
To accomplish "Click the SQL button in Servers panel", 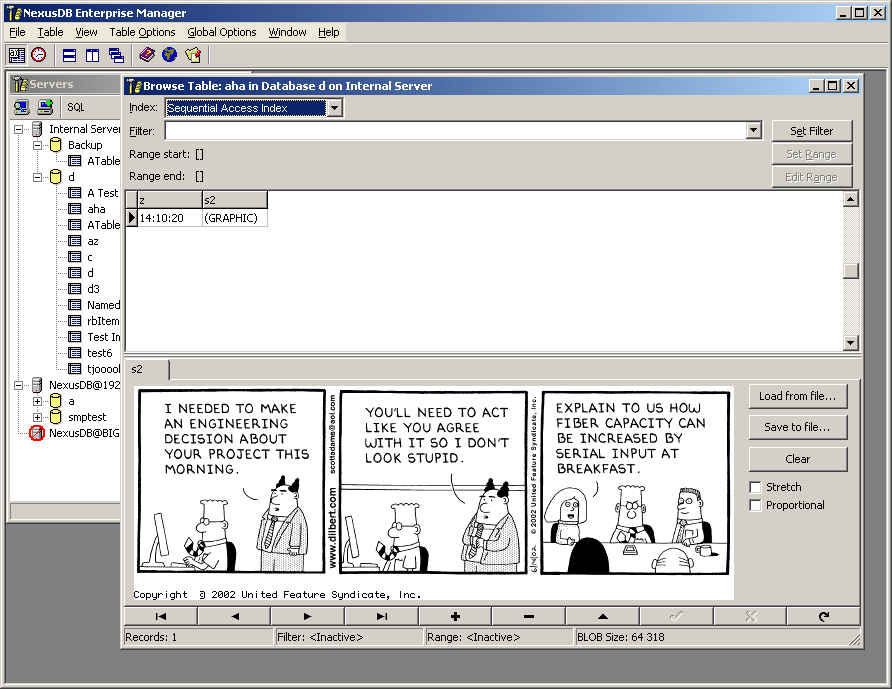I will click(x=75, y=107).
